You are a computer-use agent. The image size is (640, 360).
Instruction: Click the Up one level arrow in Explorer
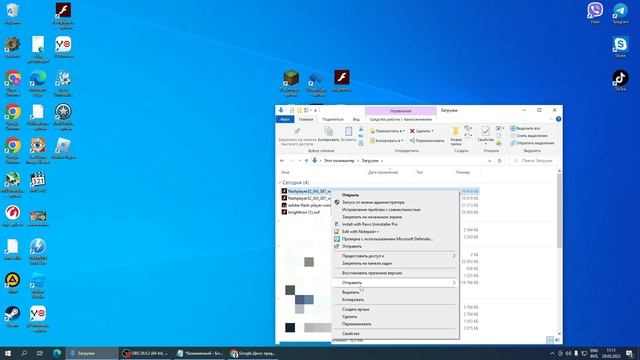click(307, 161)
